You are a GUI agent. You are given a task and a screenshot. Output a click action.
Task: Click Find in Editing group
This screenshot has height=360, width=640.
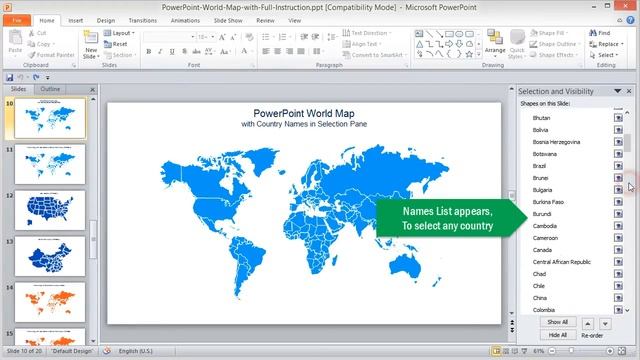tap(600, 33)
